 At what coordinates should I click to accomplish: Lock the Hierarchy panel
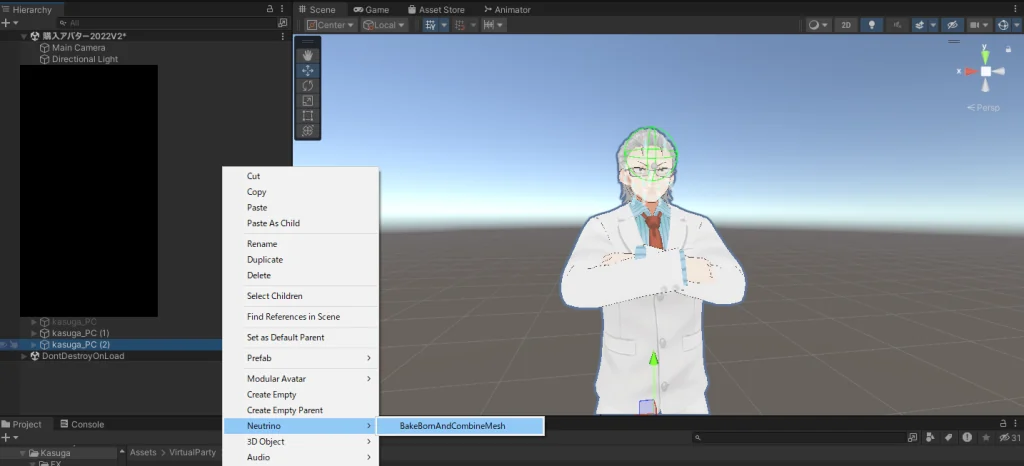click(270, 9)
